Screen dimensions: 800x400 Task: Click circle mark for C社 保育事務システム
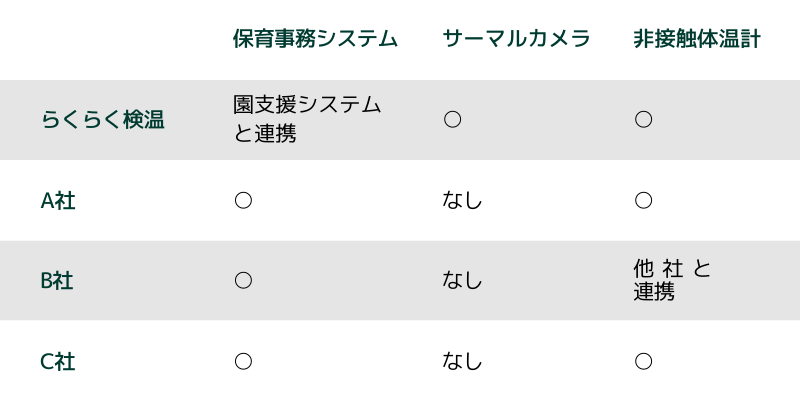tap(243, 361)
